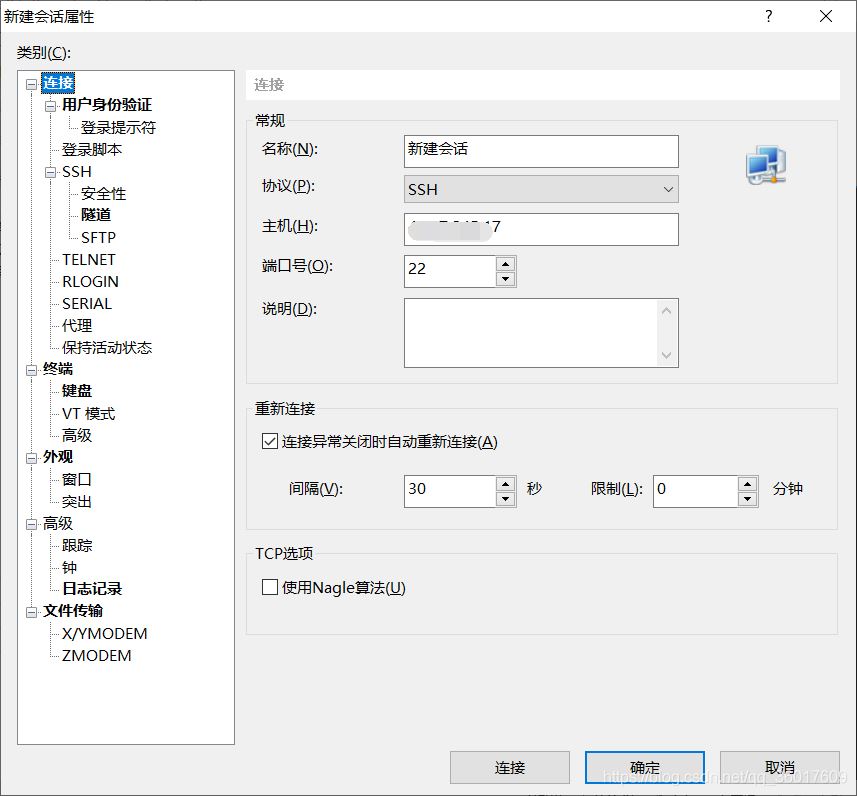Select TELNET in the tree
This screenshot has height=796, width=857.
[89, 260]
